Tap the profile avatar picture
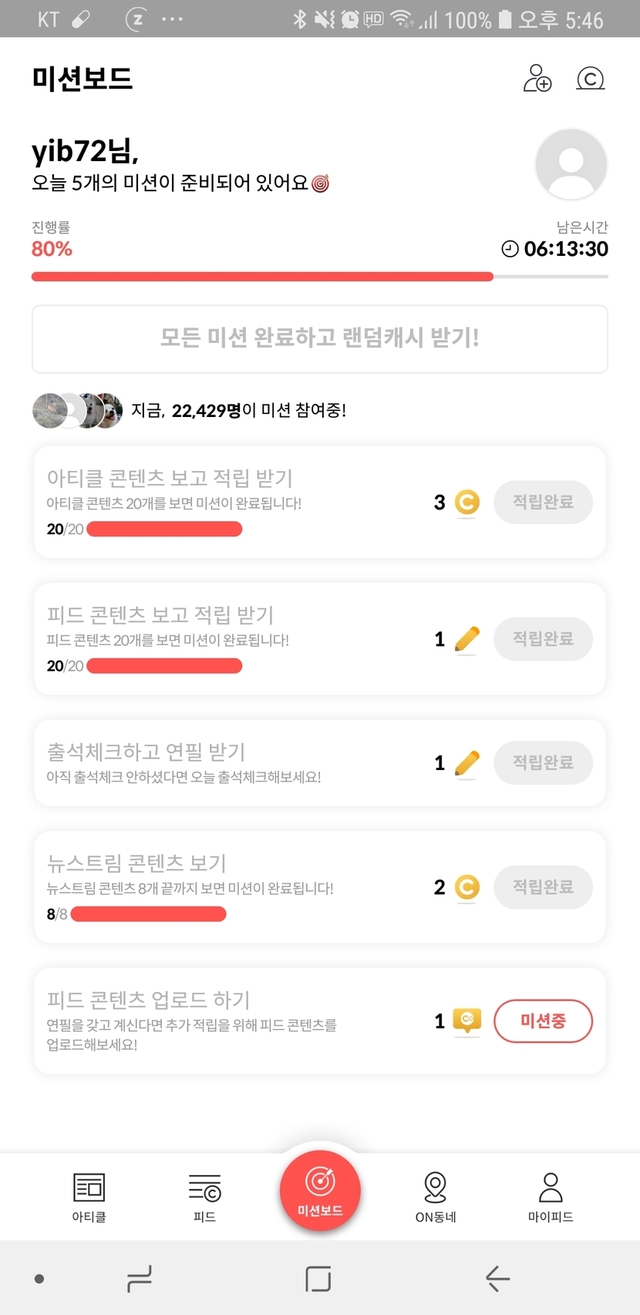The image size is (640, 1315). tap(571, 165)
